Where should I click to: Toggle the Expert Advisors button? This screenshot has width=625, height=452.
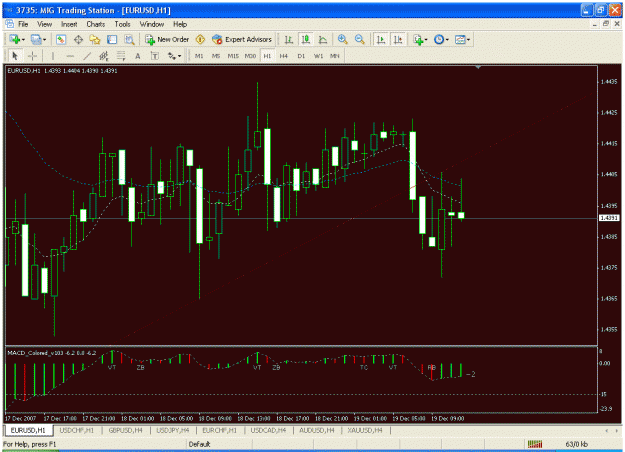tap(242, 39)
